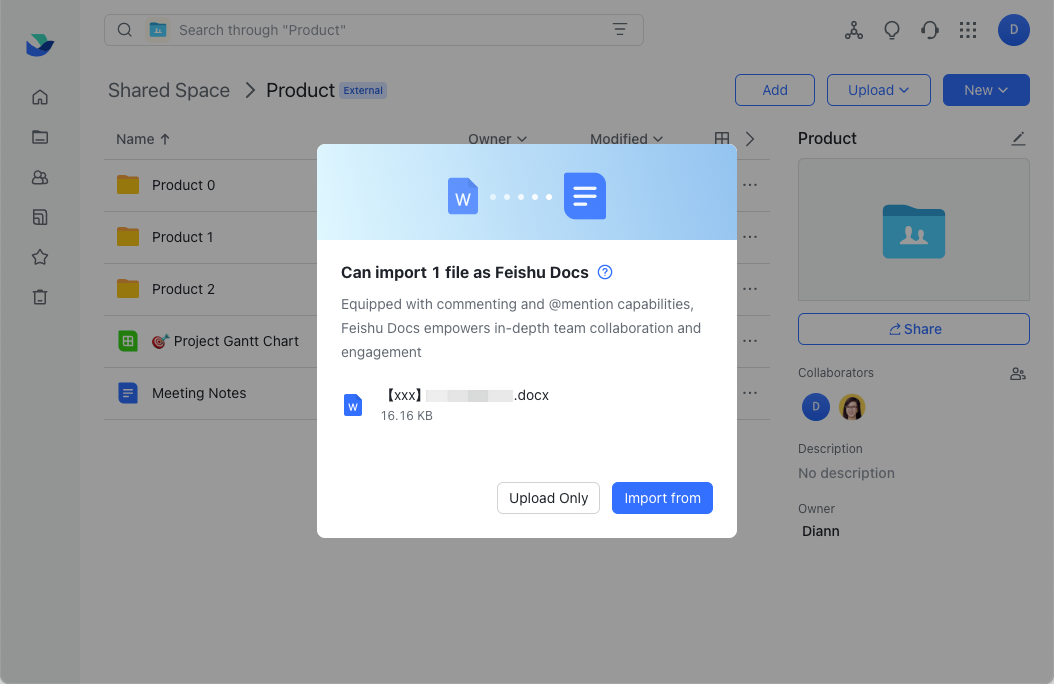The height and width of the screenshot is (684, 1054).
Task: Open the Favorites star icon
Action: click(40, 257)
